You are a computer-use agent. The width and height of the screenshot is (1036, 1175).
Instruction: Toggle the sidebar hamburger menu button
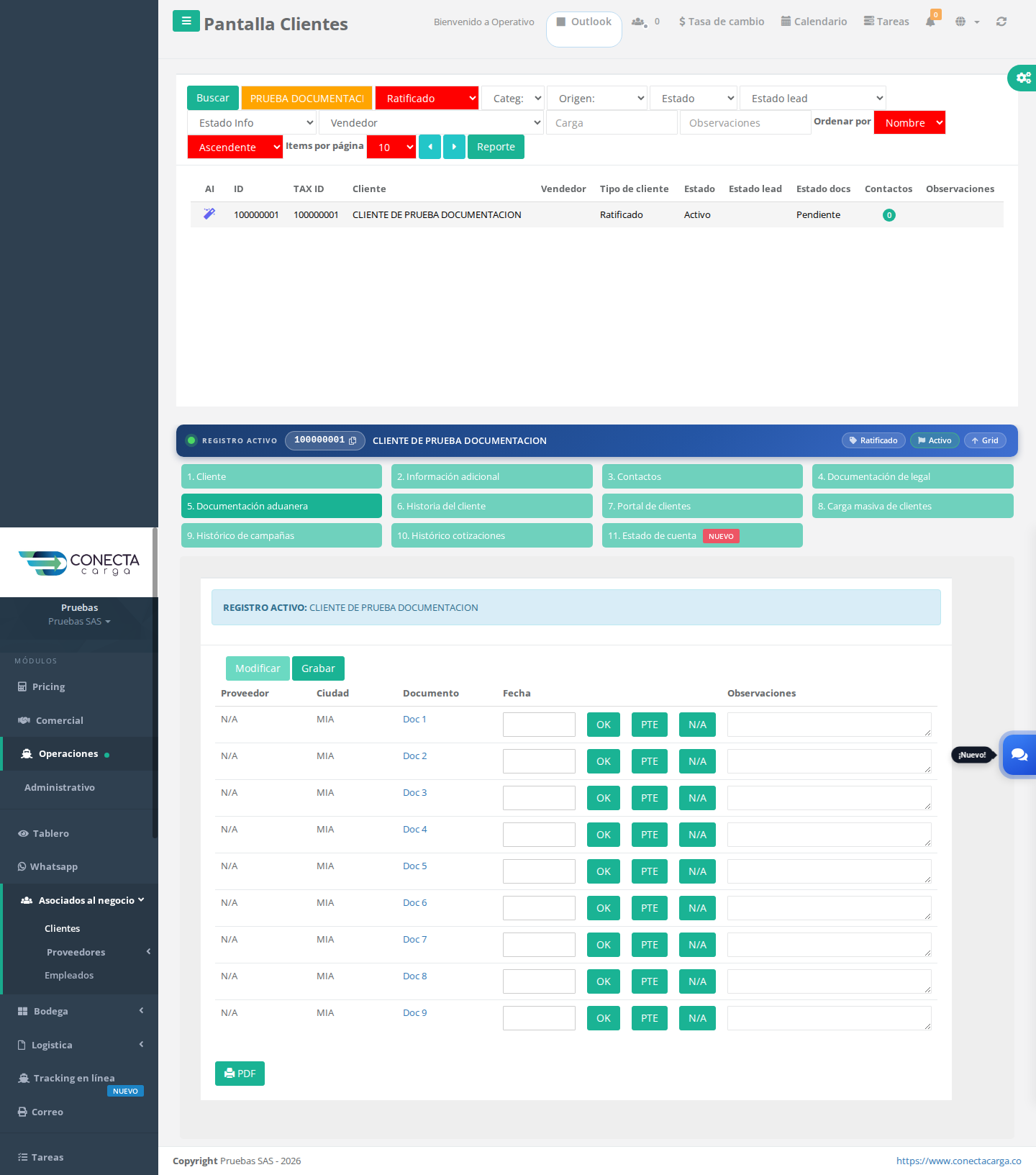186,21
